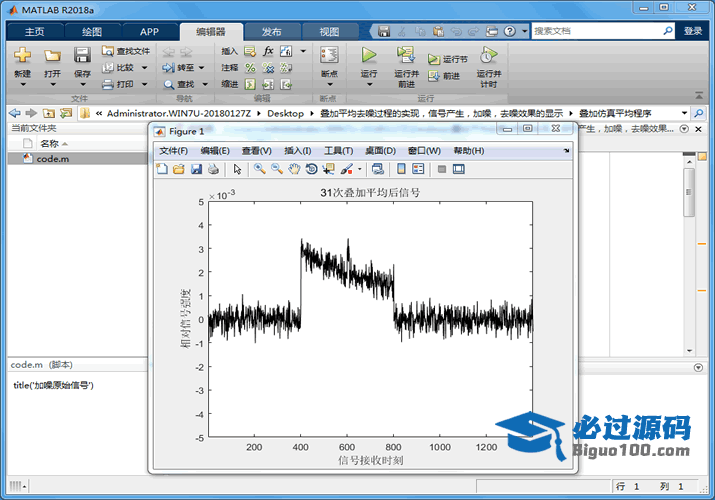Toggle the Zoom Out tool in figure toolbar
The height and width of the screenshot is (500, 715).
277,169
